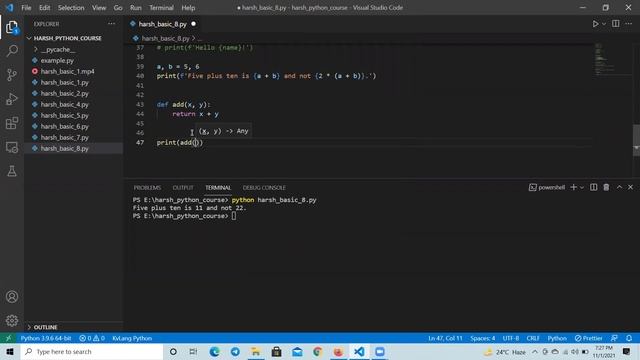Open Windows Start menu
This screenshot has height=360, width=640.
(10, 352)
